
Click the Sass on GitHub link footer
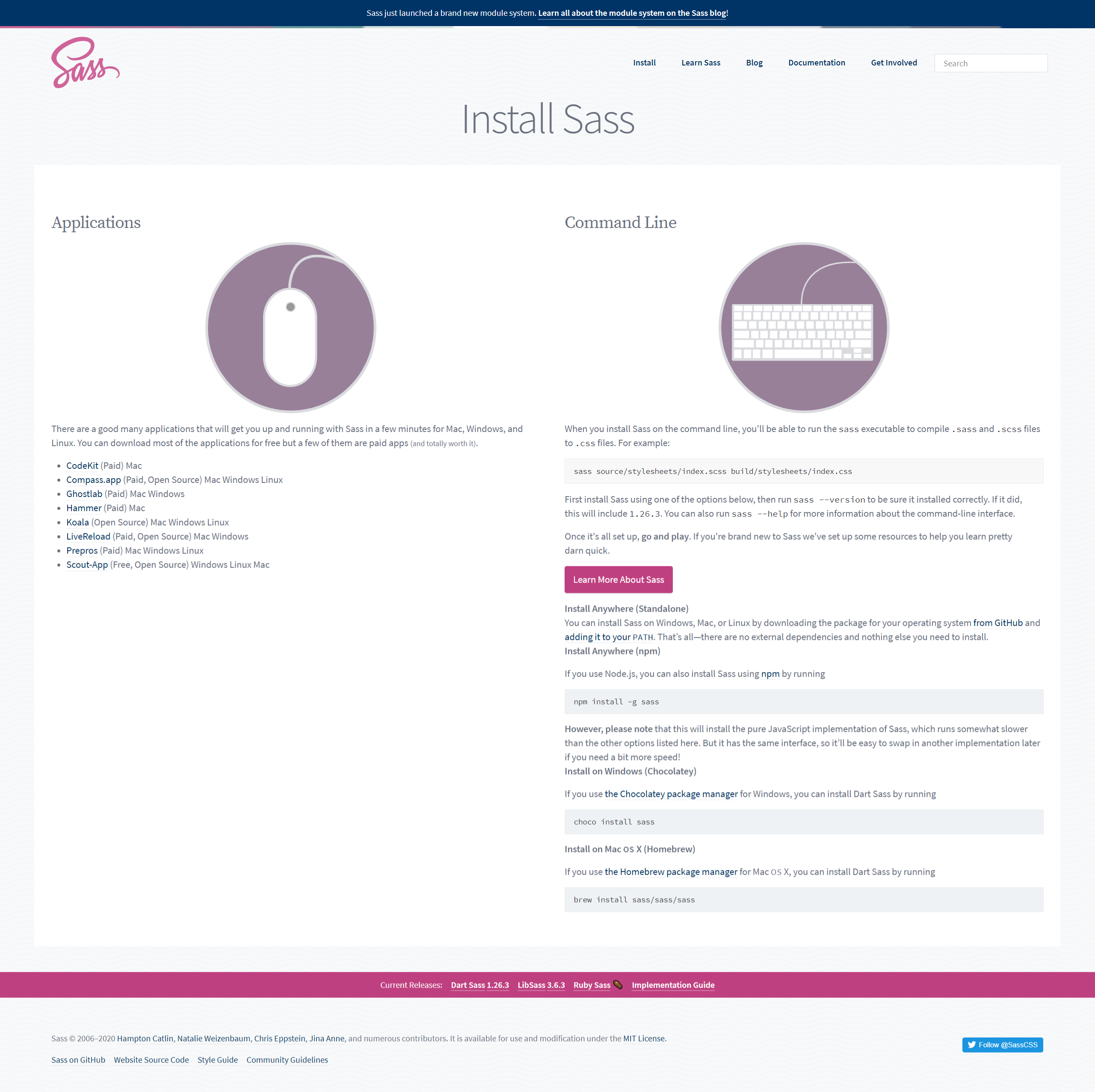click(x=77, y=1059)
